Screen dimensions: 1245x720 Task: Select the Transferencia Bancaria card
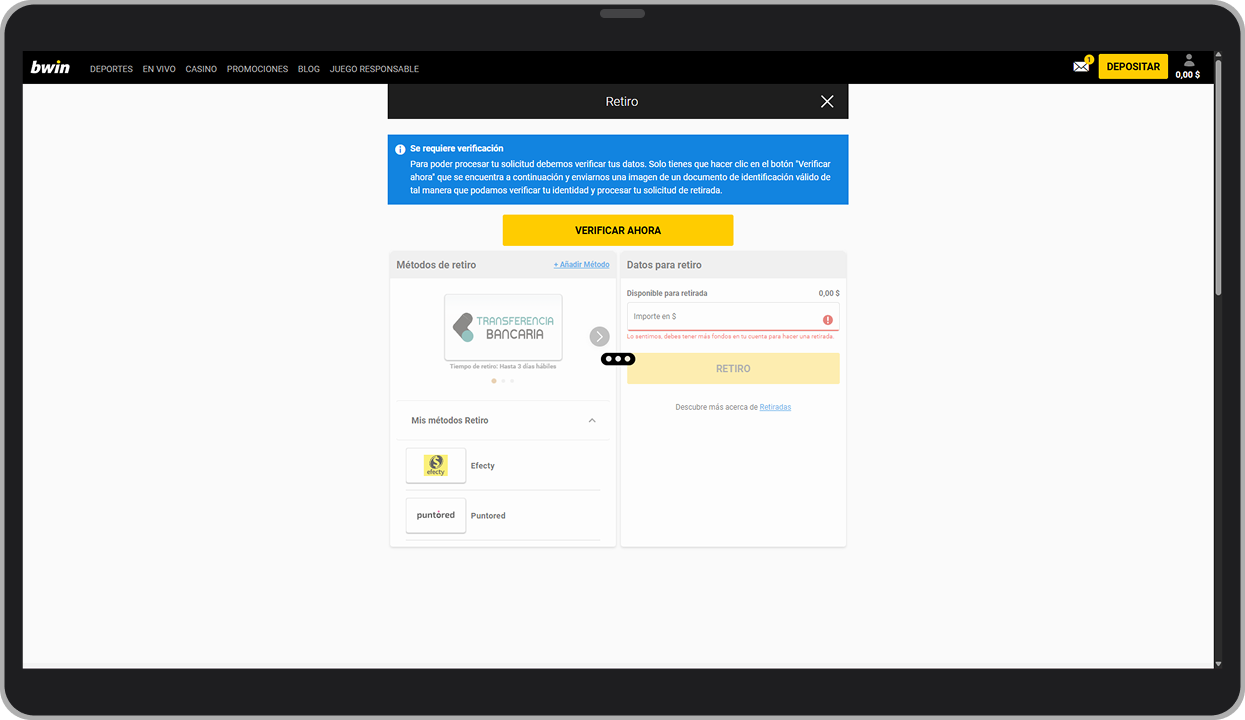(503, 327)
